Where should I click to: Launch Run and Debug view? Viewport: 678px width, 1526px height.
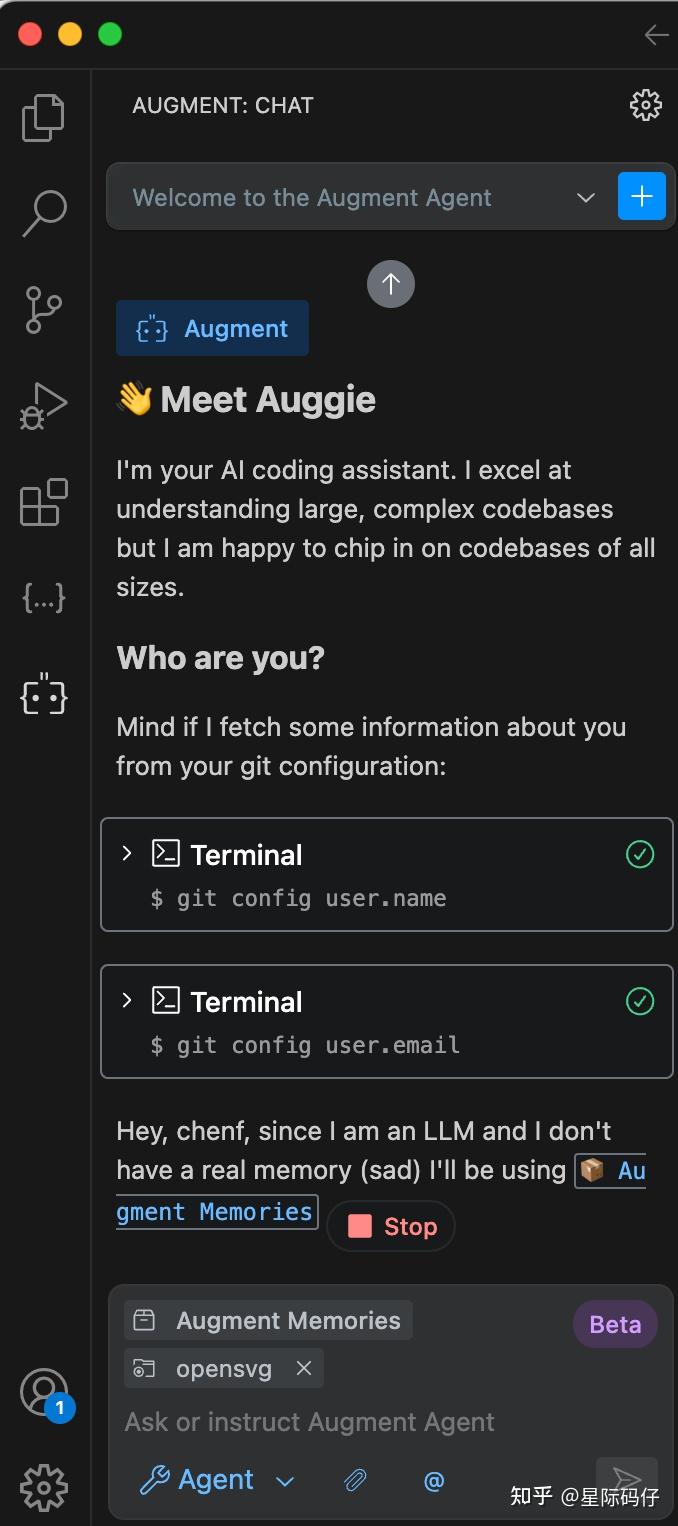coord(43,406)
